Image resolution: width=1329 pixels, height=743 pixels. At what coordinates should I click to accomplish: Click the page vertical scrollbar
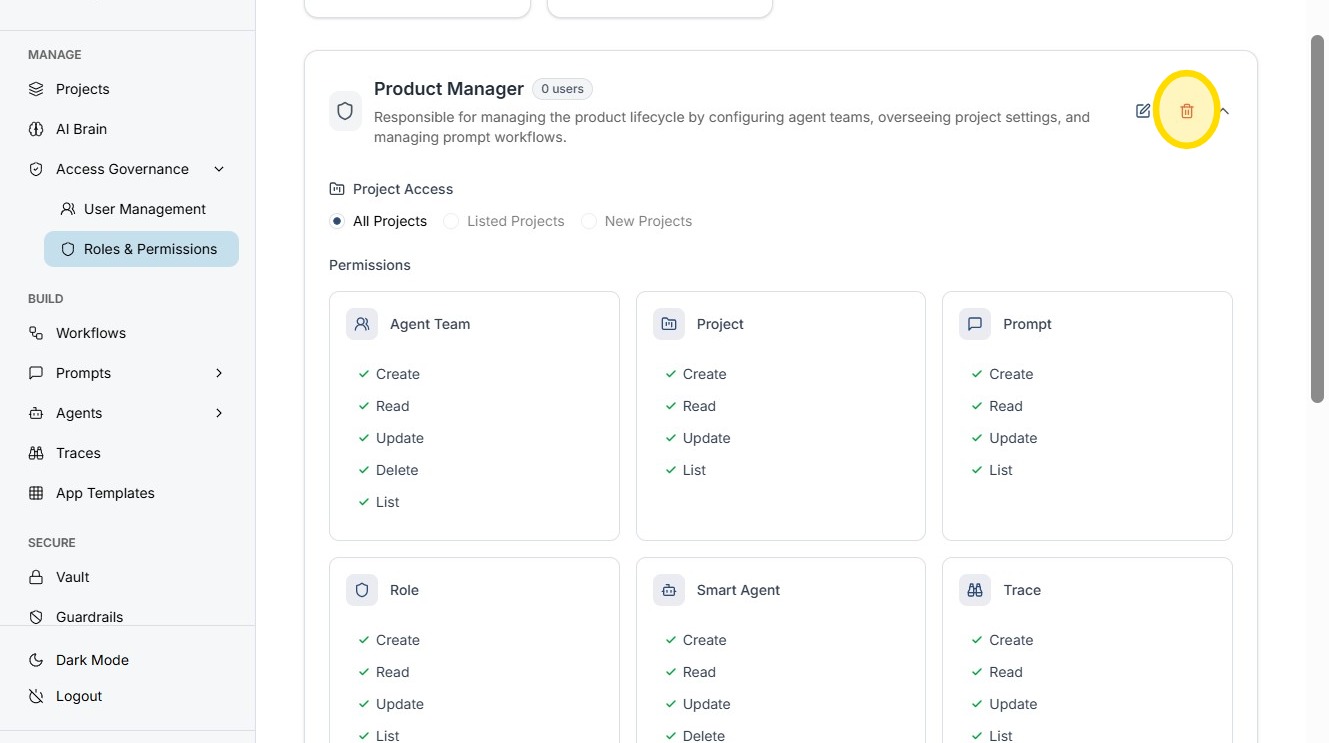point(1317,220)
